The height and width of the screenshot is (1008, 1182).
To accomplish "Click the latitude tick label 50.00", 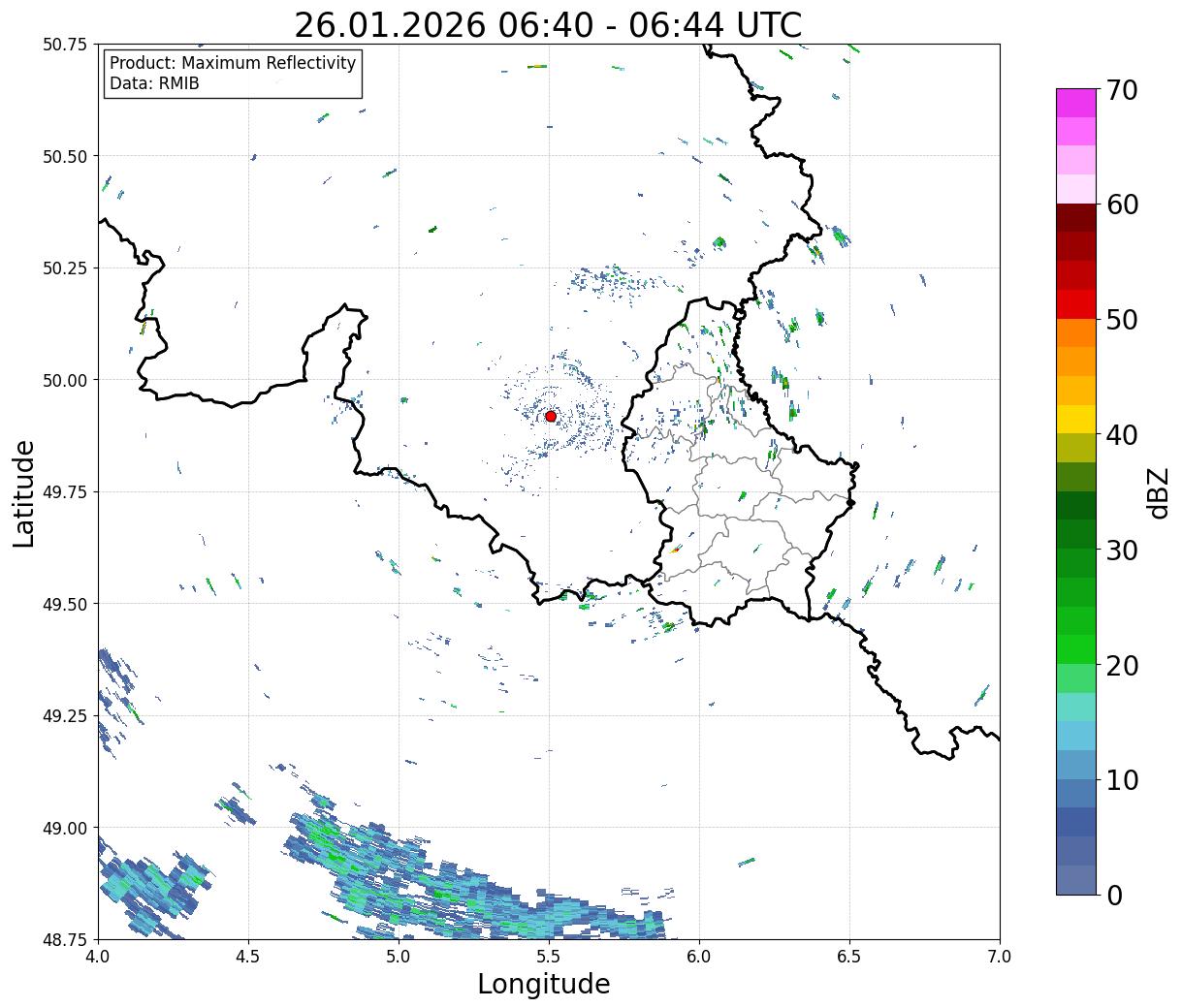I will (x=65, y=380).
